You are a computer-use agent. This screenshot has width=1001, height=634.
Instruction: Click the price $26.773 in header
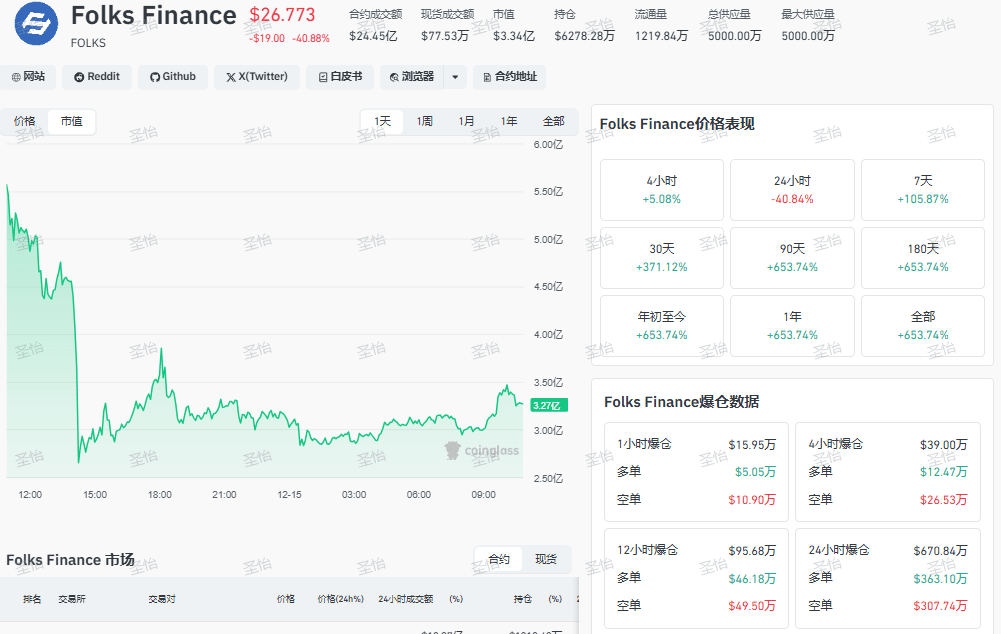pyautogui.click(x=282, y=15)
